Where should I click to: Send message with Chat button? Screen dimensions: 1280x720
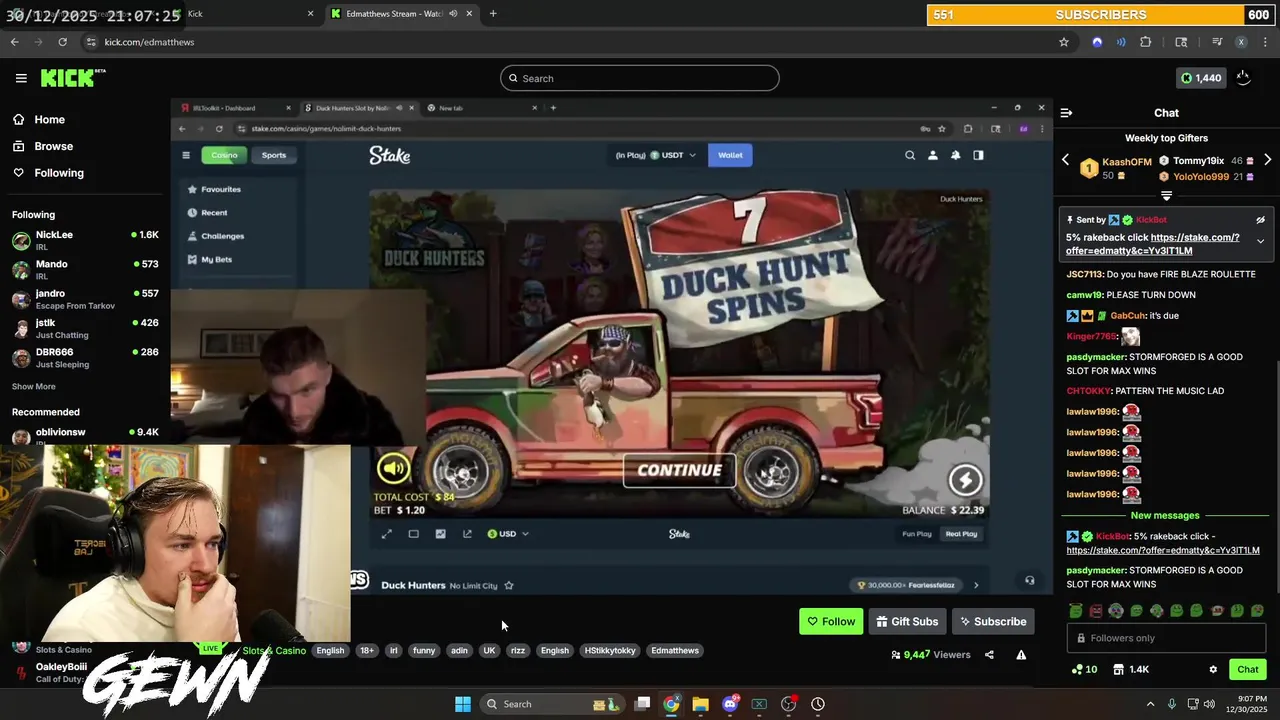(1248, 669)
